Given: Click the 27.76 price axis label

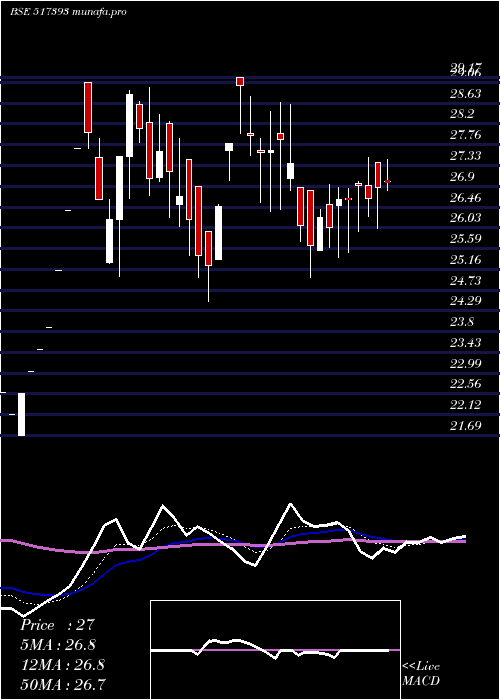Looking at the screenshot, I should (465, 135).
